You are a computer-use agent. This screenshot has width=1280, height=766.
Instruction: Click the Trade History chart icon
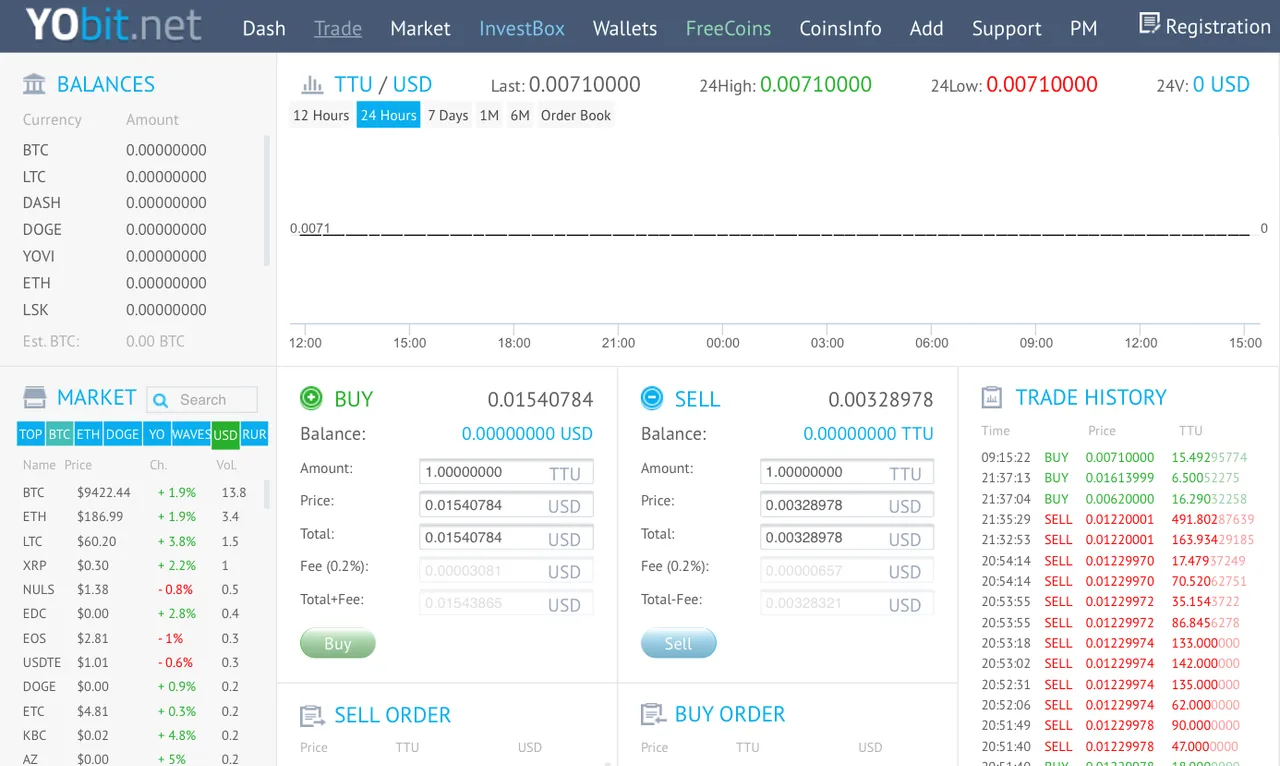point(991,398)
